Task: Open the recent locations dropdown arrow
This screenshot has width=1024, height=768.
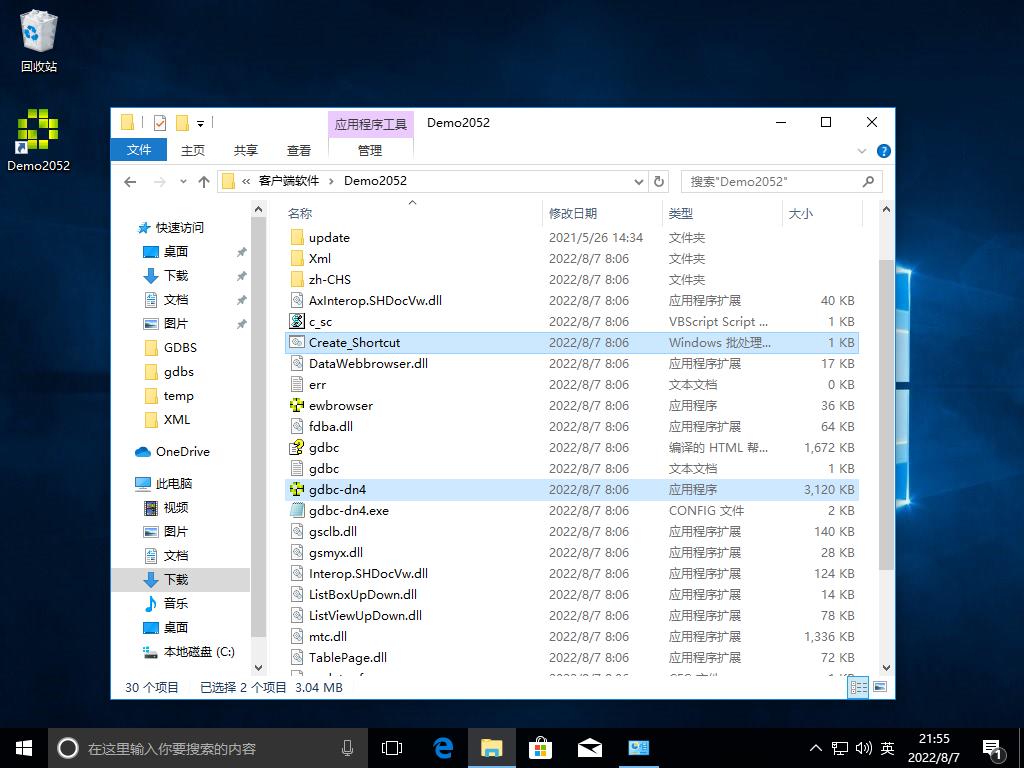Action: click(x=182, y=182)
